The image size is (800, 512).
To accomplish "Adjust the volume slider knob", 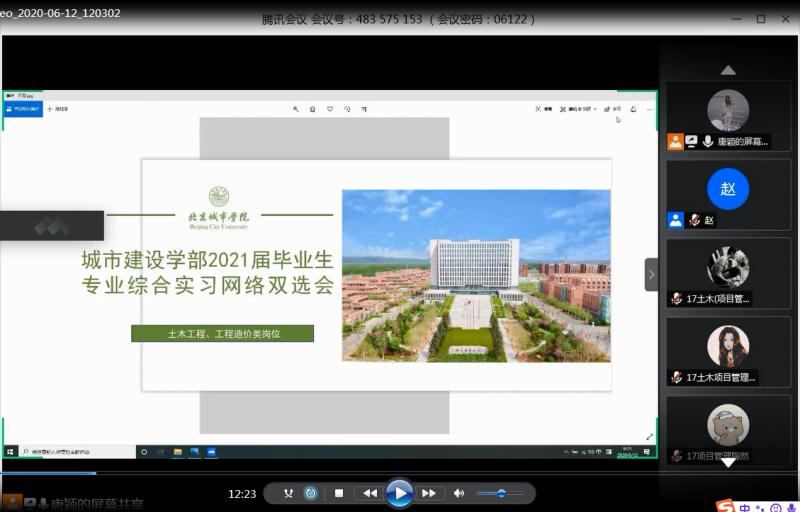I will 502,493.
